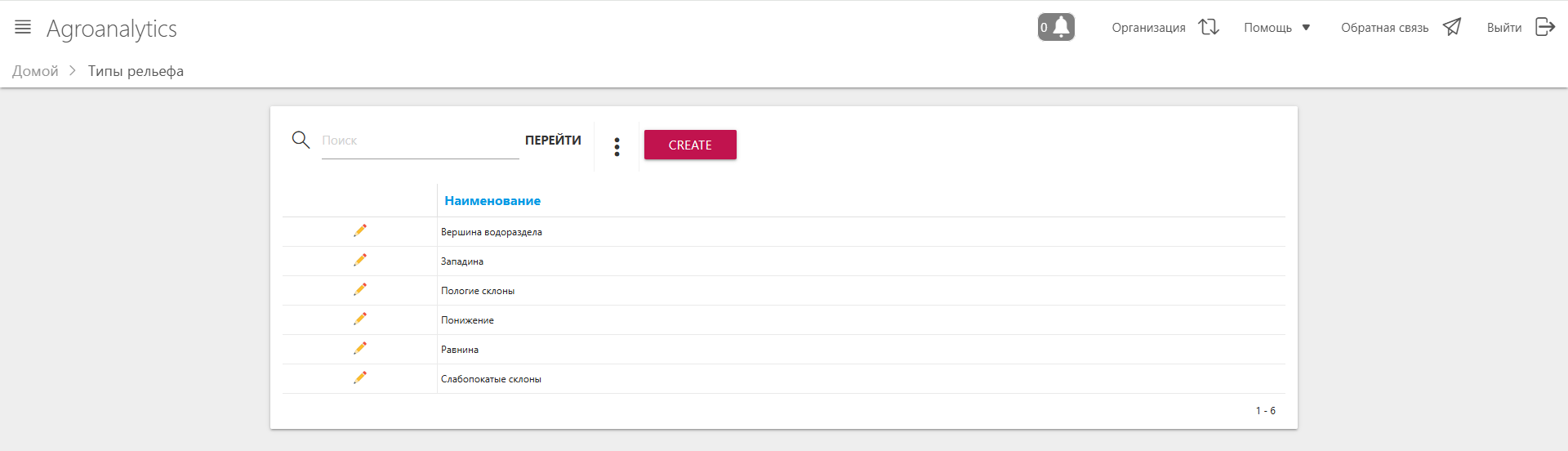1568x451 pixels.
Task: Click the notifications bell icon
Action: [1061, 27]
